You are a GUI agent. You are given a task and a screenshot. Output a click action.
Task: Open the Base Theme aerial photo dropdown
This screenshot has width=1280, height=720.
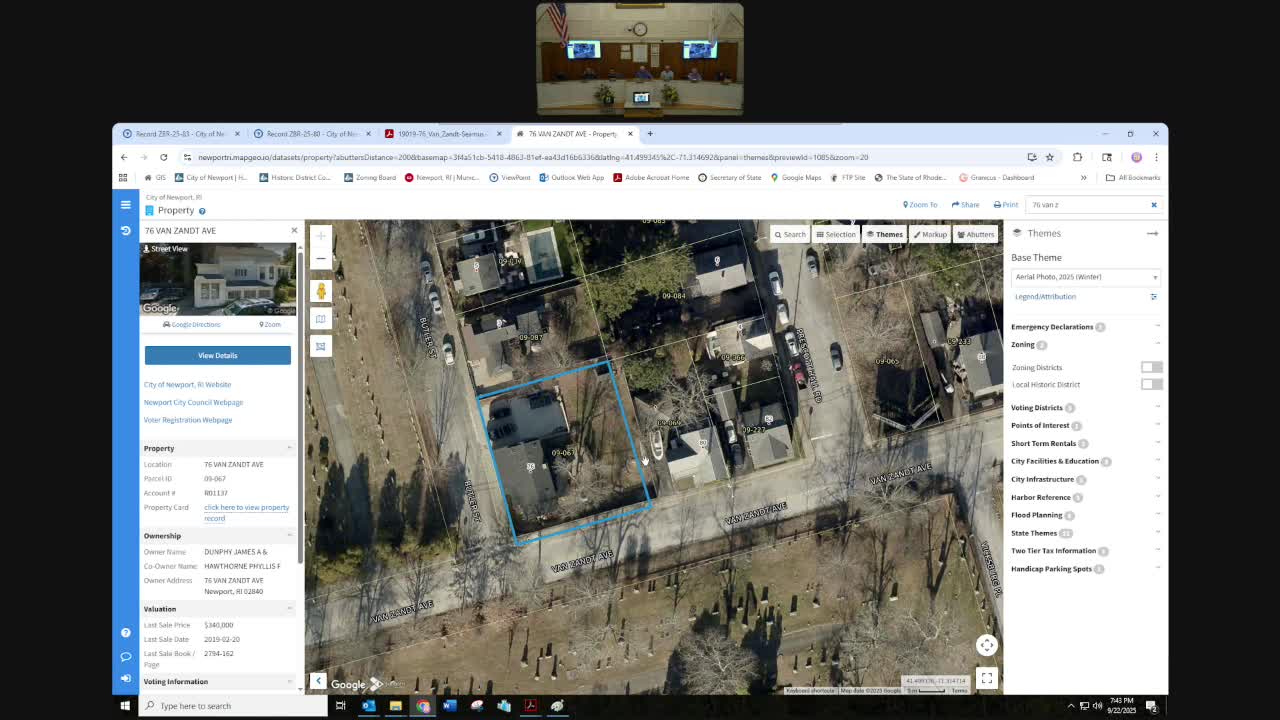[x=1085, y=277]
